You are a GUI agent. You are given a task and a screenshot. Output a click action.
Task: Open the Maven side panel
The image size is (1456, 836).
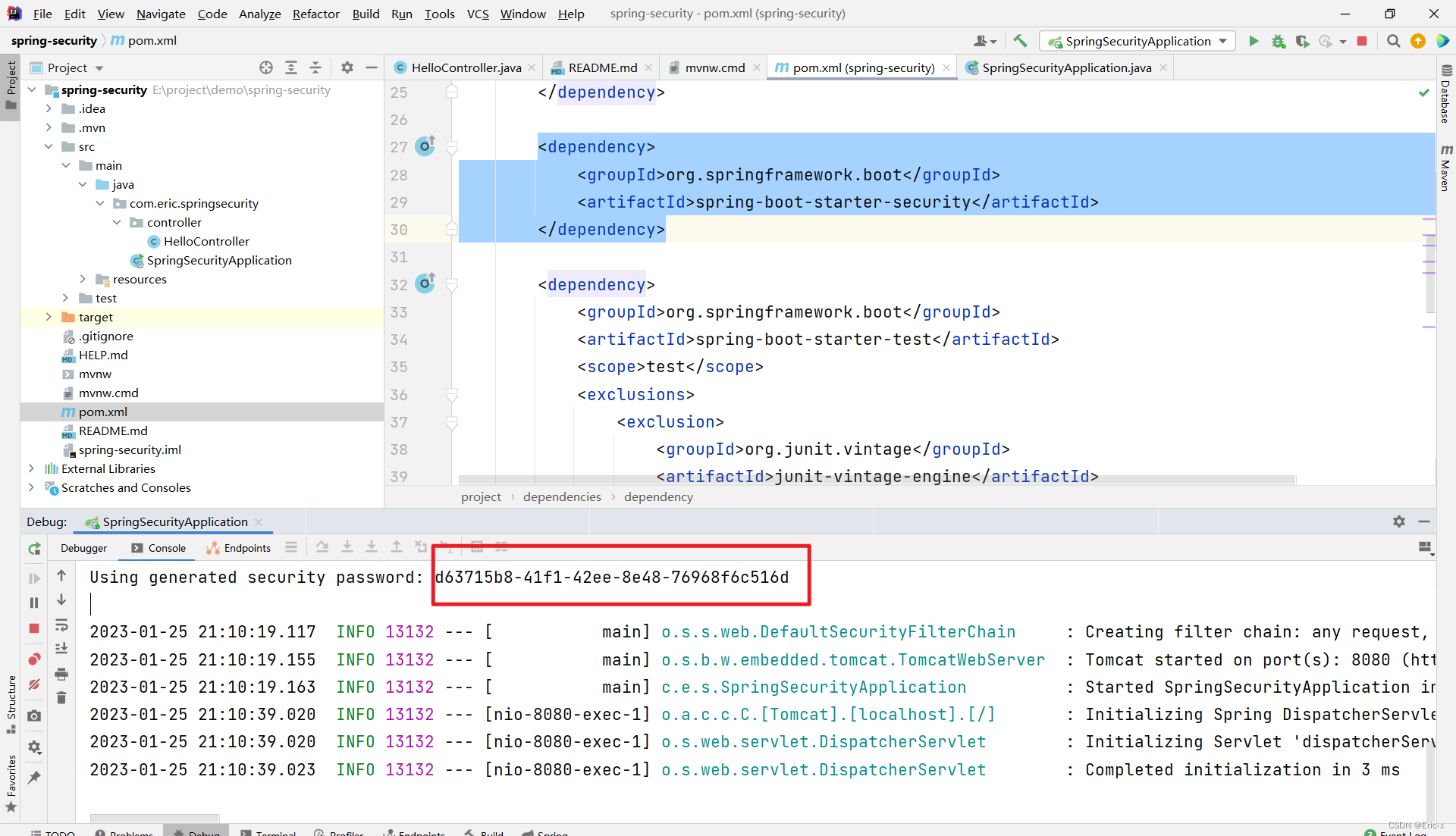click(x=1445, y=168)
